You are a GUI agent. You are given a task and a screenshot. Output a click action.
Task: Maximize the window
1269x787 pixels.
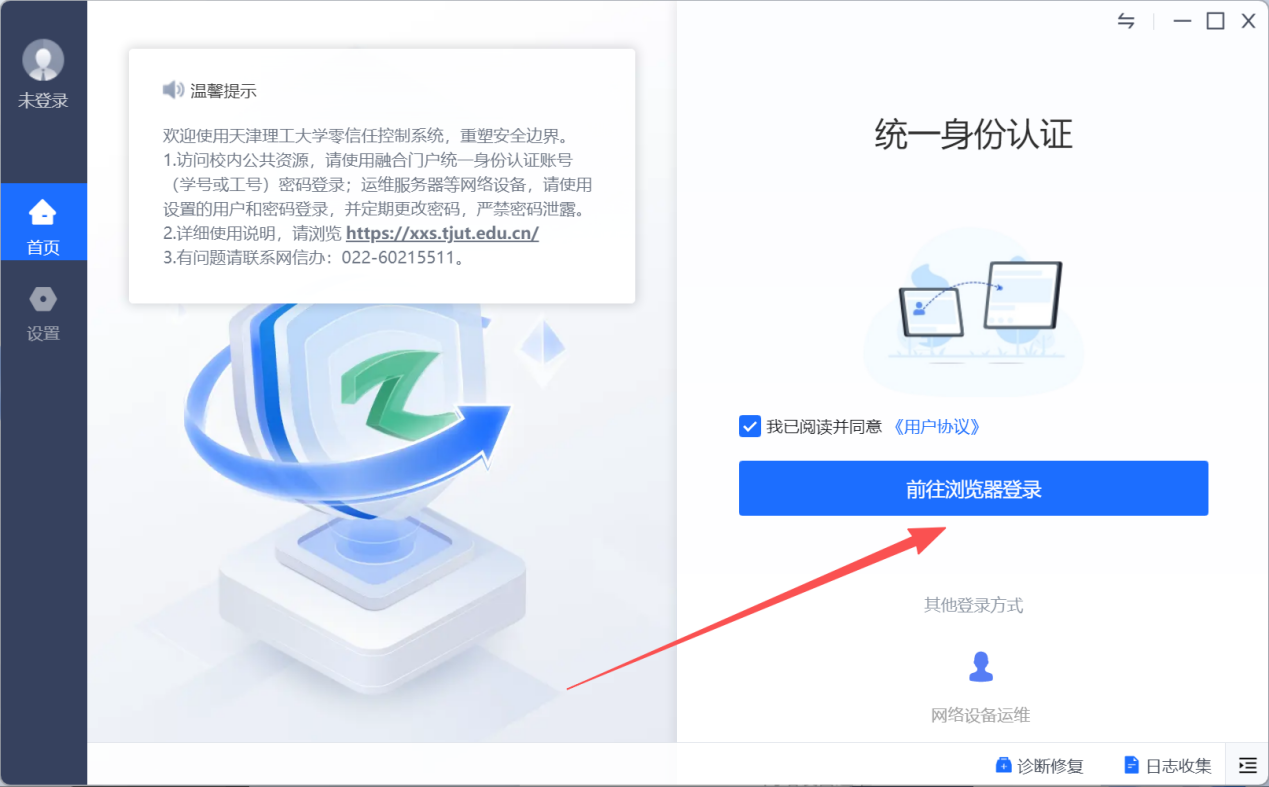[1215, 21]
